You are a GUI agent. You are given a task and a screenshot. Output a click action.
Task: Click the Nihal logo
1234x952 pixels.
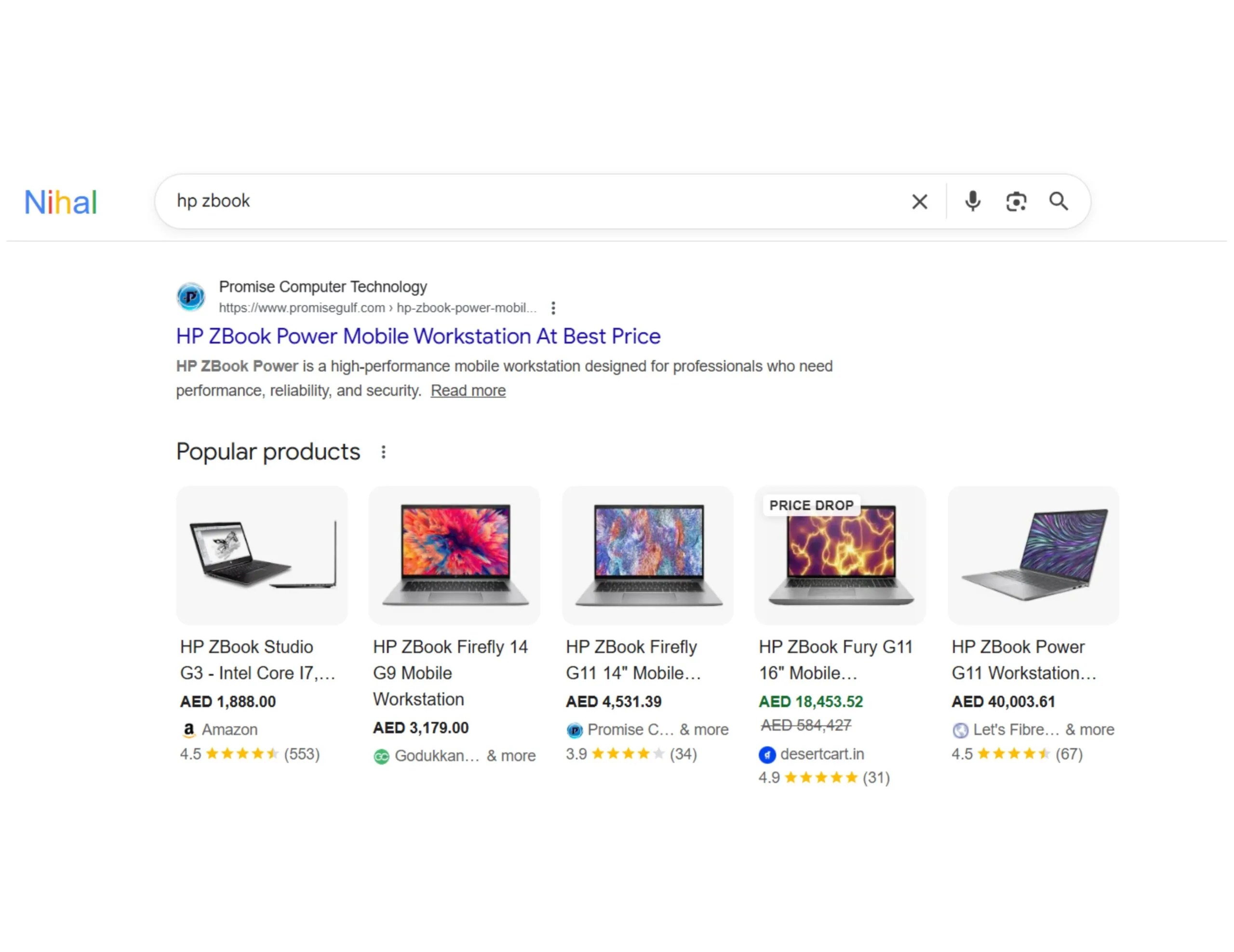[60, 202]
